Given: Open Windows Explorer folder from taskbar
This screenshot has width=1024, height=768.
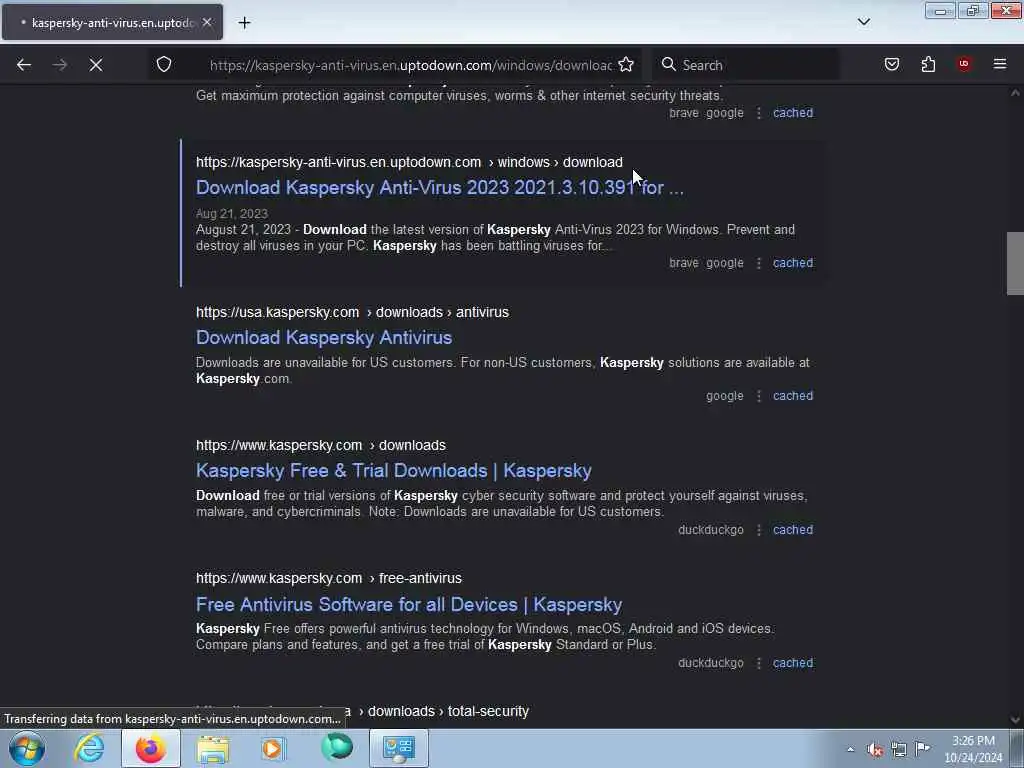Looking at the screenshot, I should pos(212,748).
